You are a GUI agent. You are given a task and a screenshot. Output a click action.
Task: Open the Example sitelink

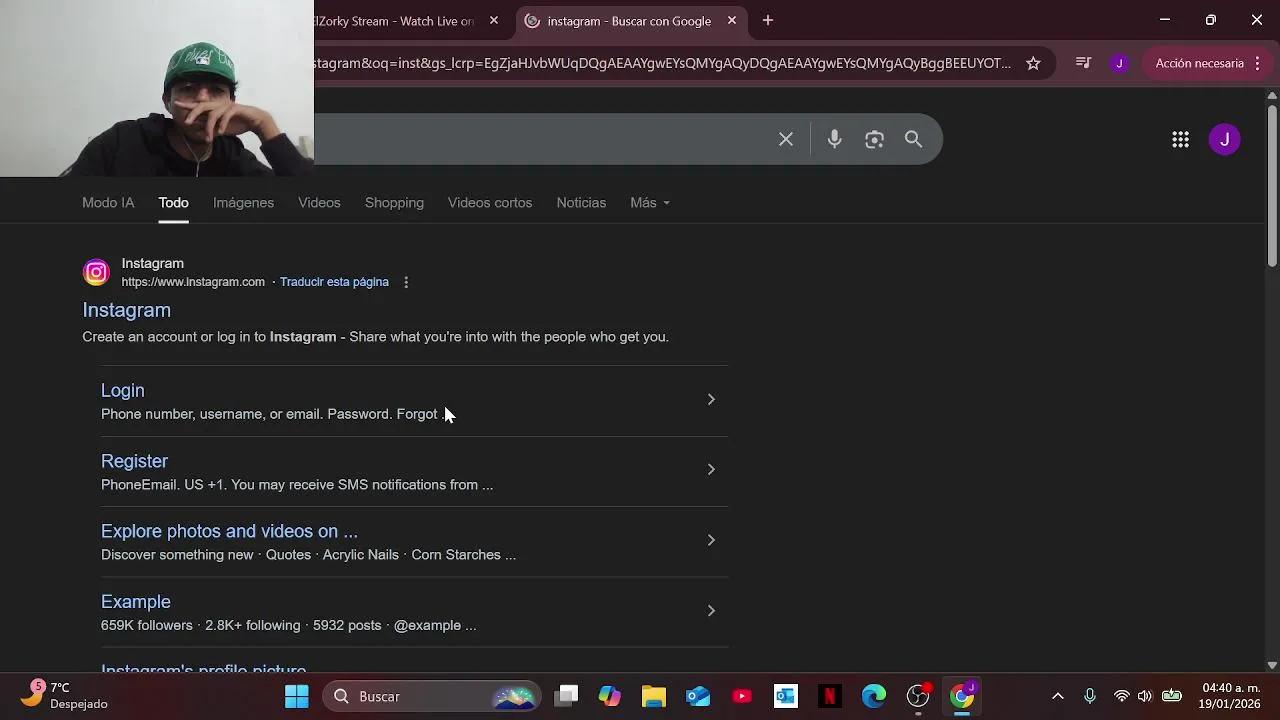[x=136, y=602]
